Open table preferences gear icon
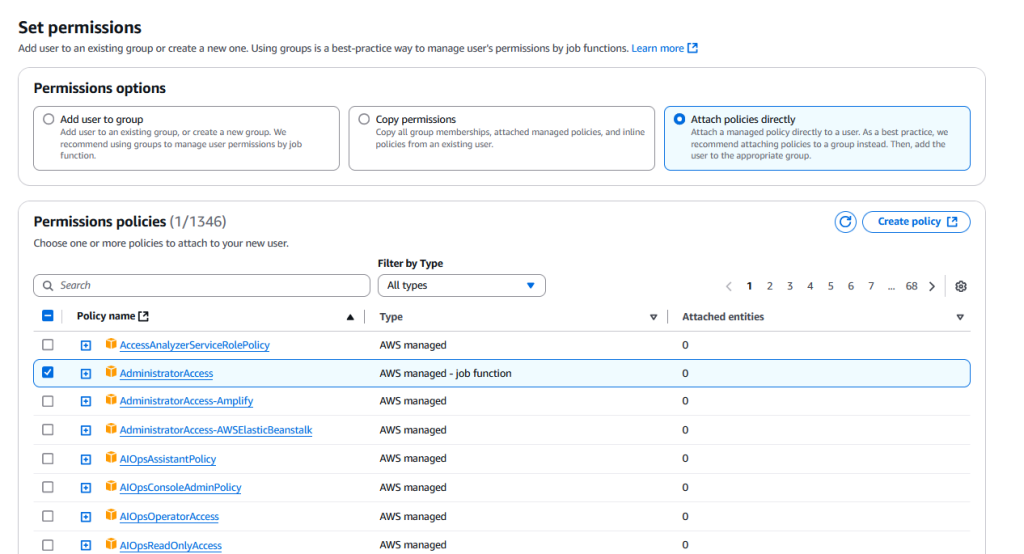Screen dimensions: 1024x554 click(x=961, y=286)
